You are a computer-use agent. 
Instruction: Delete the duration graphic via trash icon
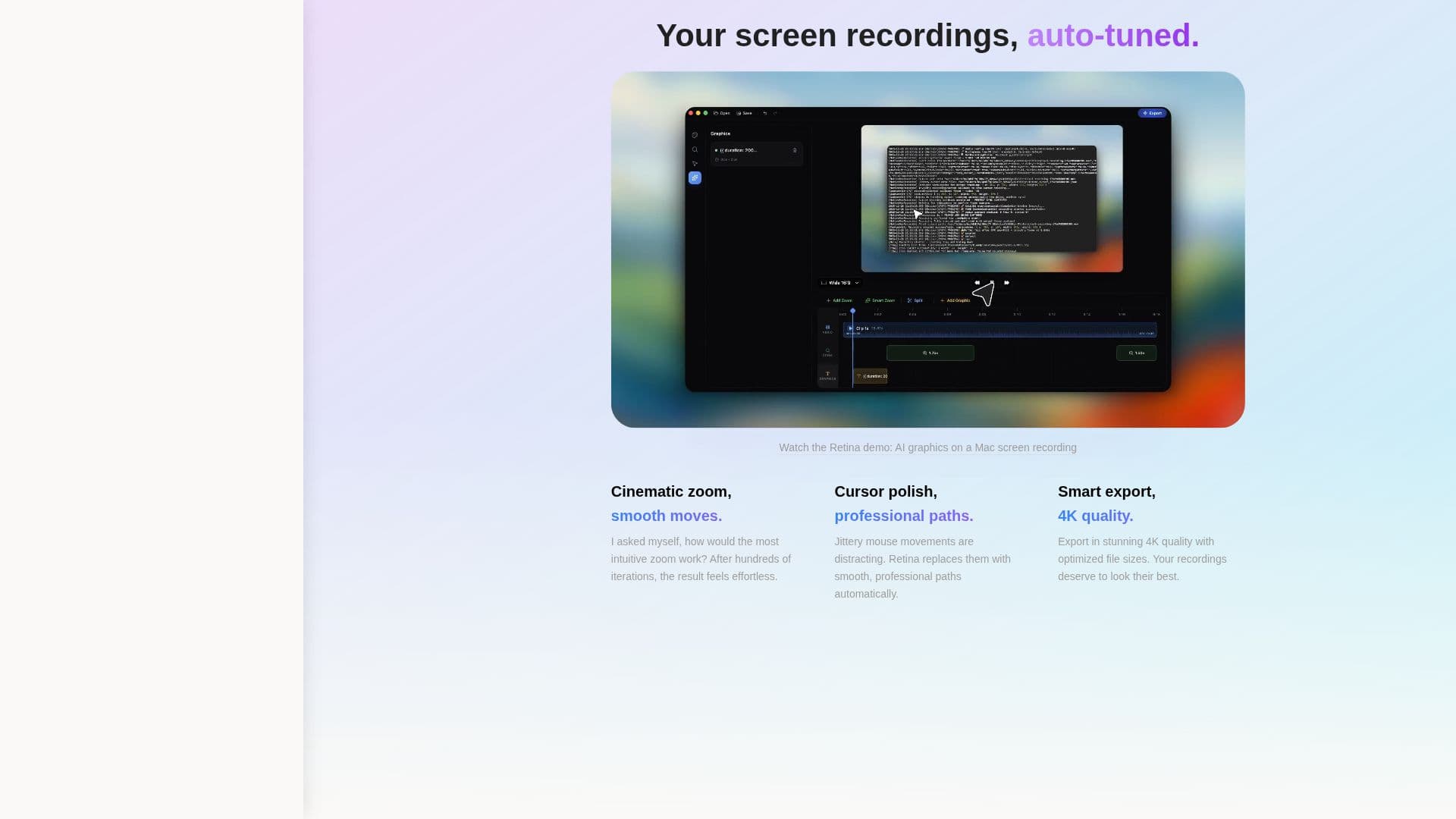(x=795, y=150)
